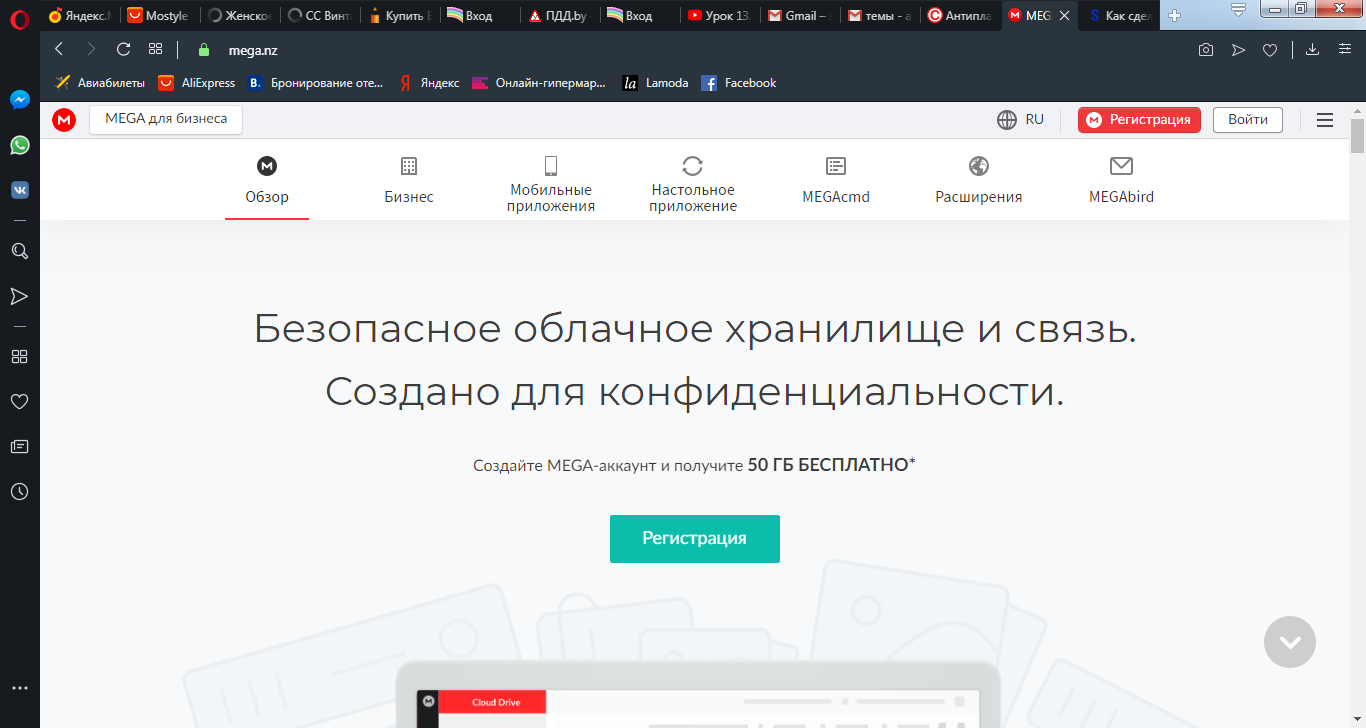This screenshot has height=728, width=1366.
Task: Open Speed Dial from the sidebar
Action: pyautogui.click(x=19, y=356)
